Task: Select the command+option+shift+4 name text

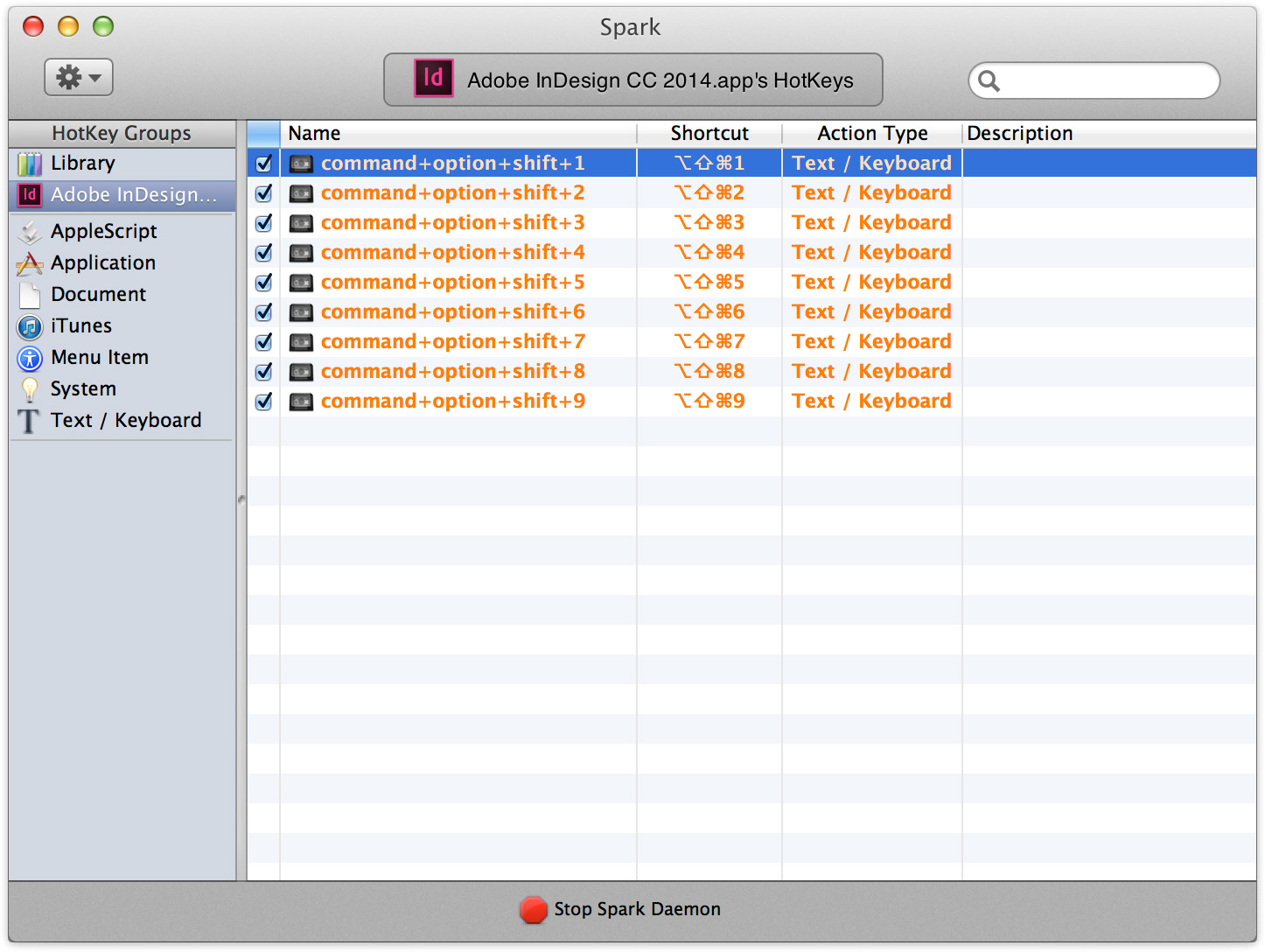Action: [453, 253]
